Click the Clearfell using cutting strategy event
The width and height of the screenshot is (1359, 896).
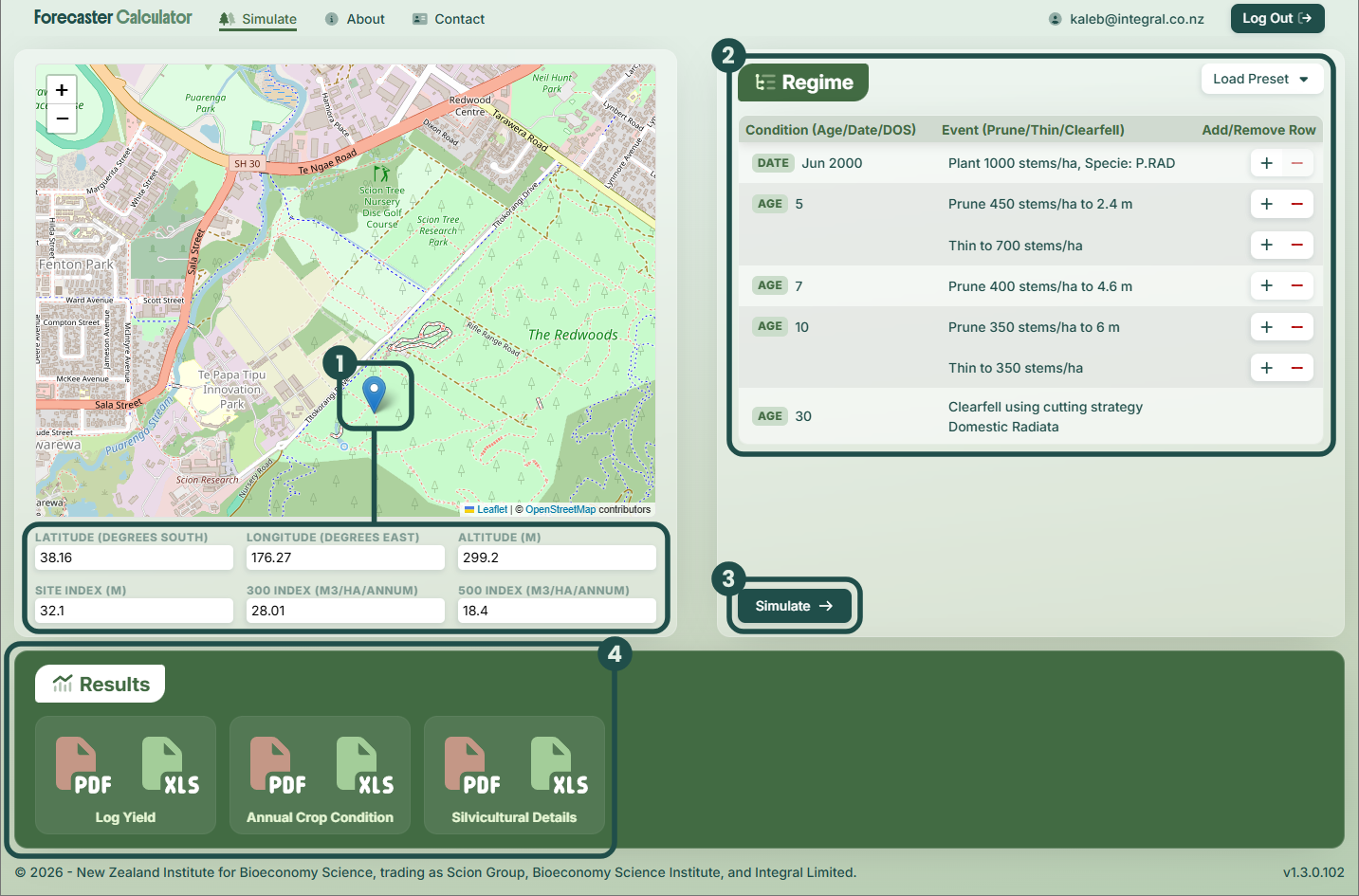click(x=1045, y=416)
